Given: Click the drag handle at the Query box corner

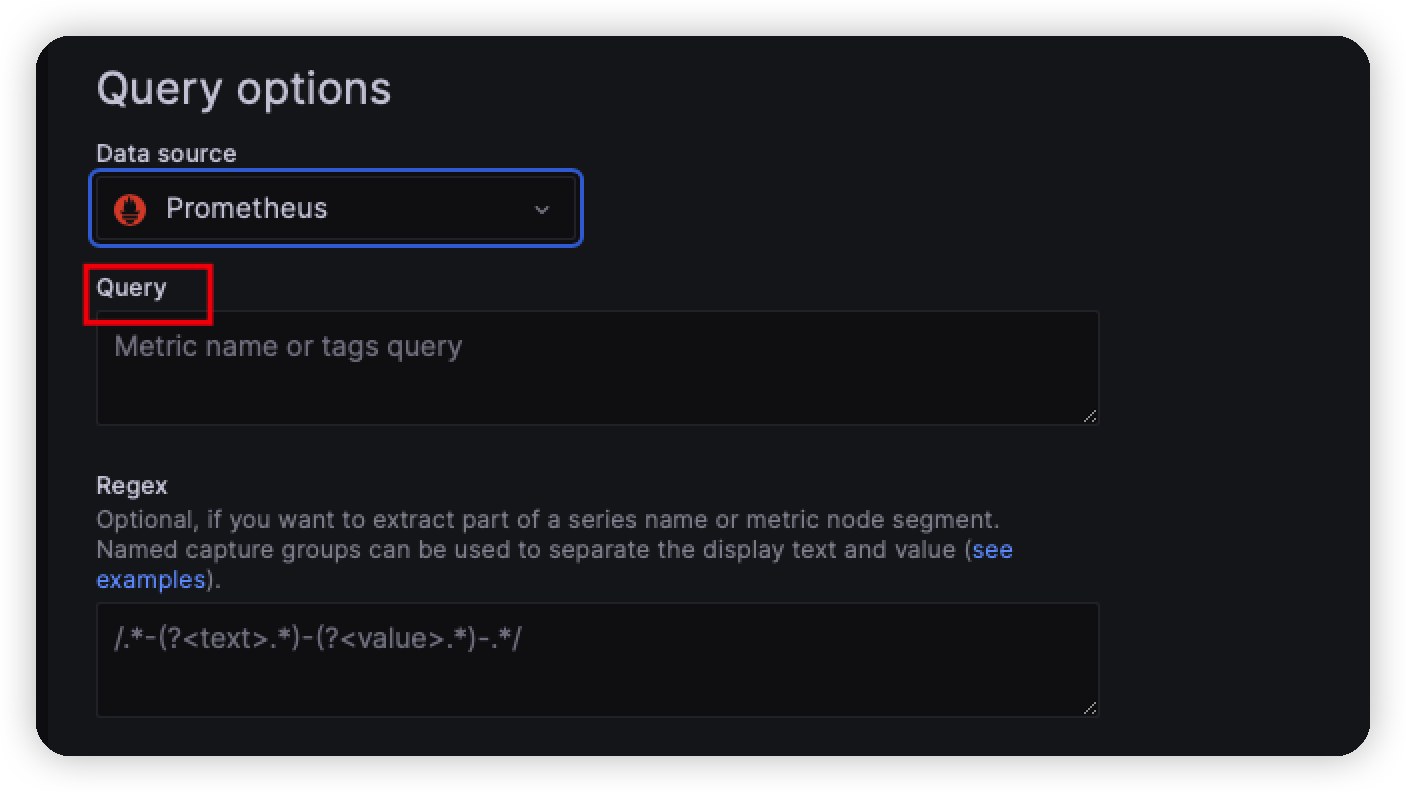Looking at the screenshot, I should pos(1091,417).
